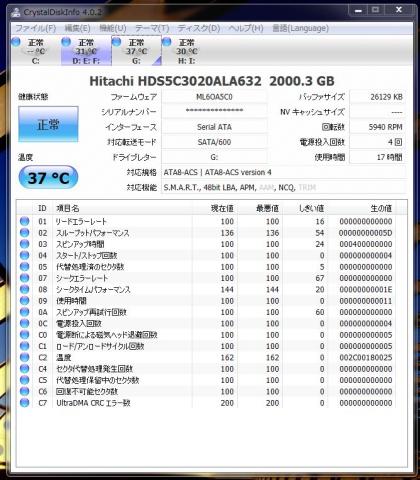Click the 4 回 power-on count field
The image size is (420, 480).
(x=377, y=142)
